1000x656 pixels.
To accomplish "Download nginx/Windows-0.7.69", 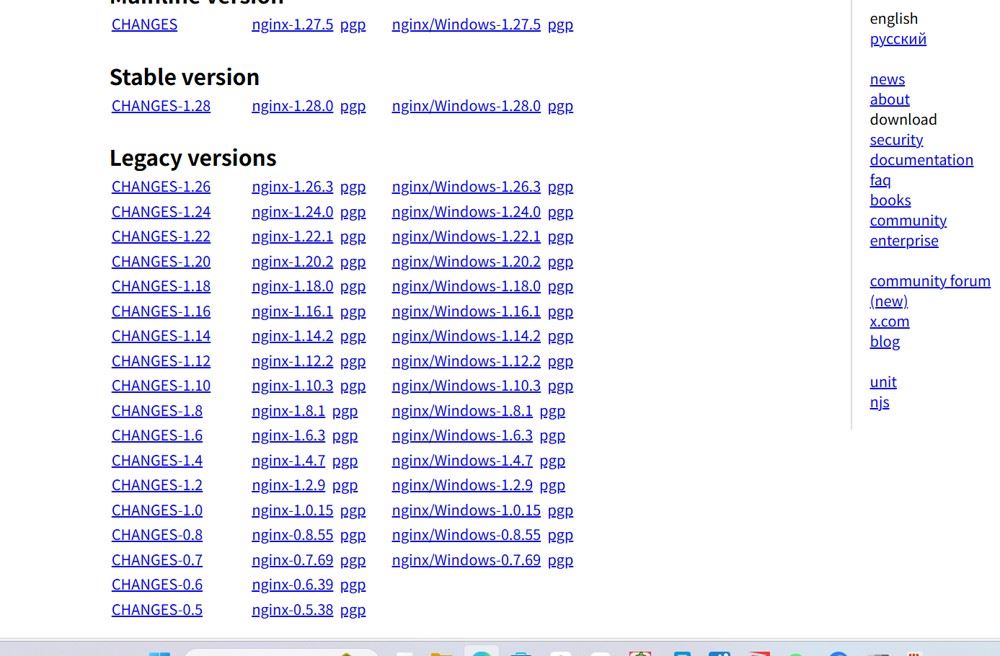I will point(466,560).
